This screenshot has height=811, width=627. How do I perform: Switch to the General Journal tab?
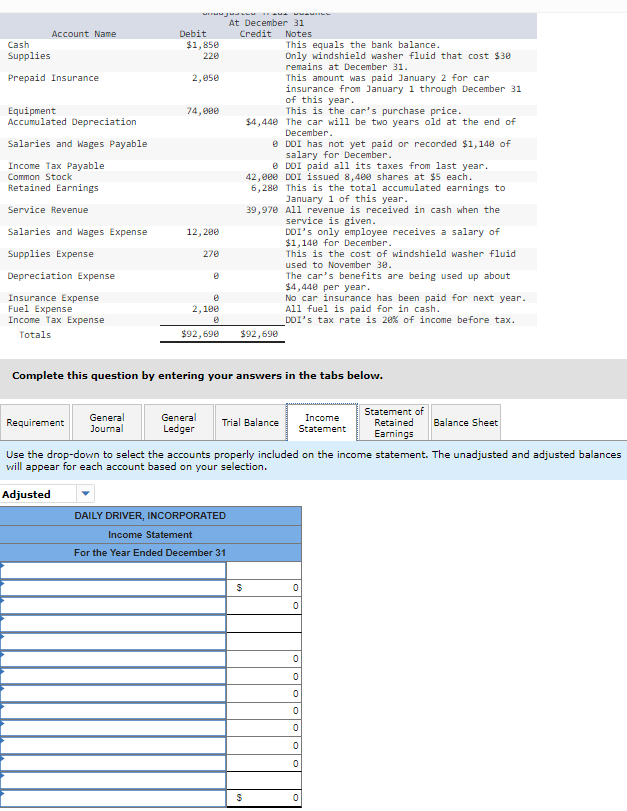pyautogui.click(x=107, y=423)
